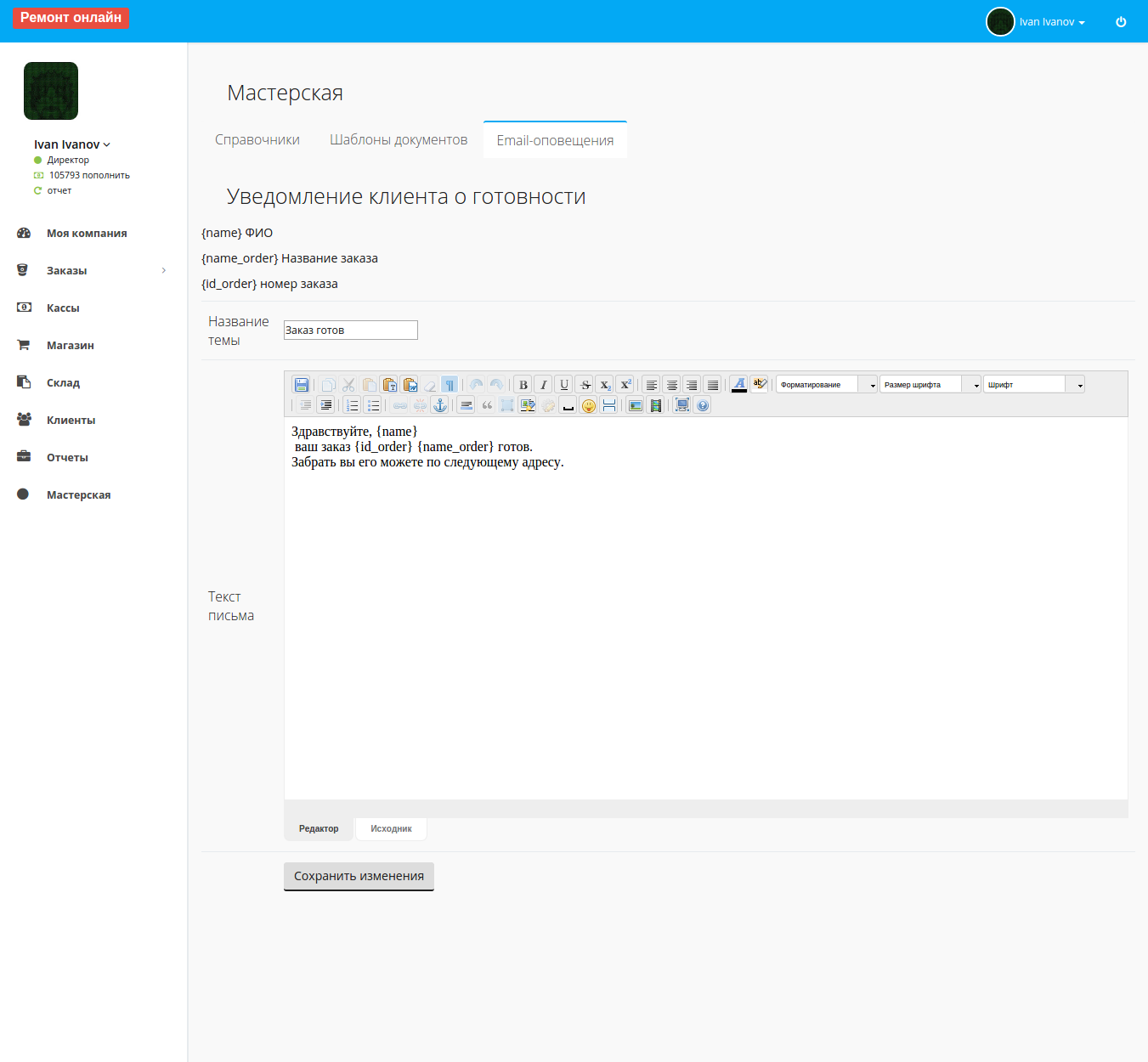Click the undo arrow icon

coord(476,385)
